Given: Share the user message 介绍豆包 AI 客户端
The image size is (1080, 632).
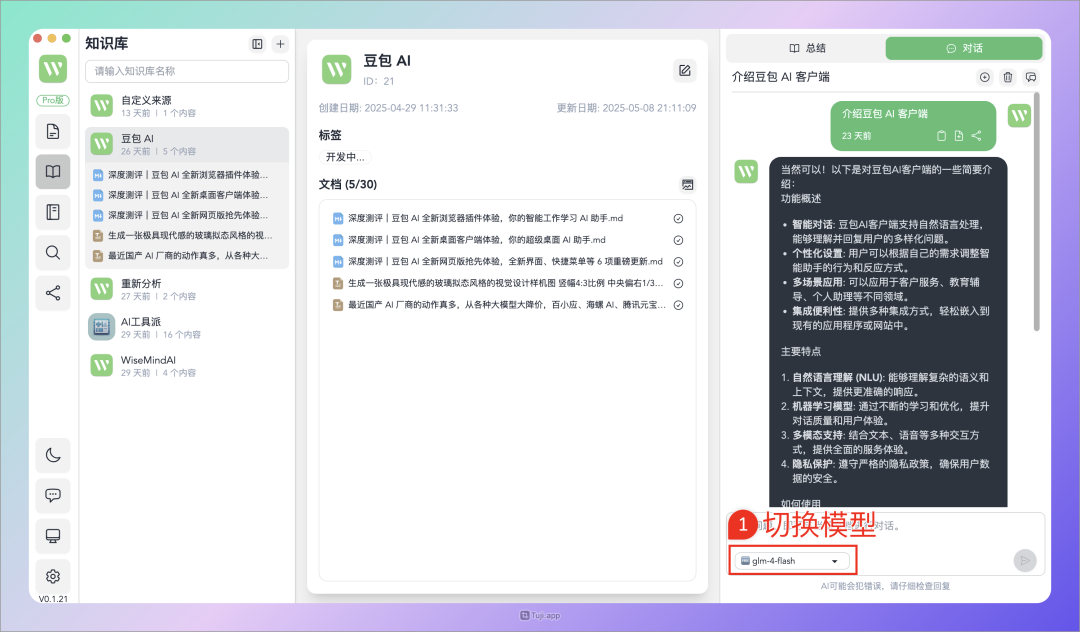Looking at the screenshot, I should point(976,136).
